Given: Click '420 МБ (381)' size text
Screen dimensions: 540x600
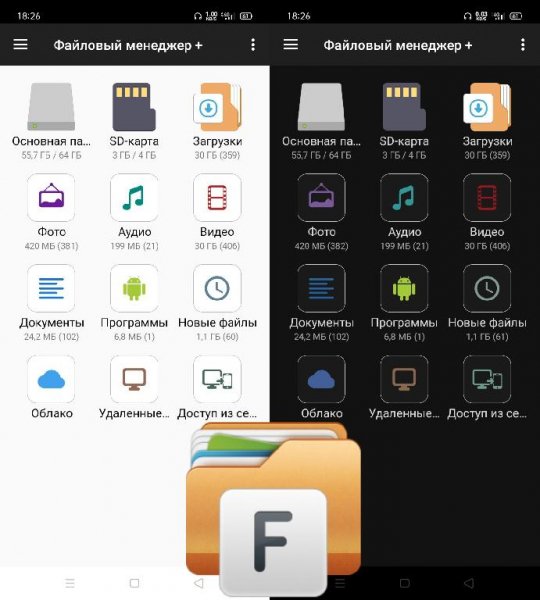Looking at the screenshot, I should pyautogui.click(x=51, y=246).
